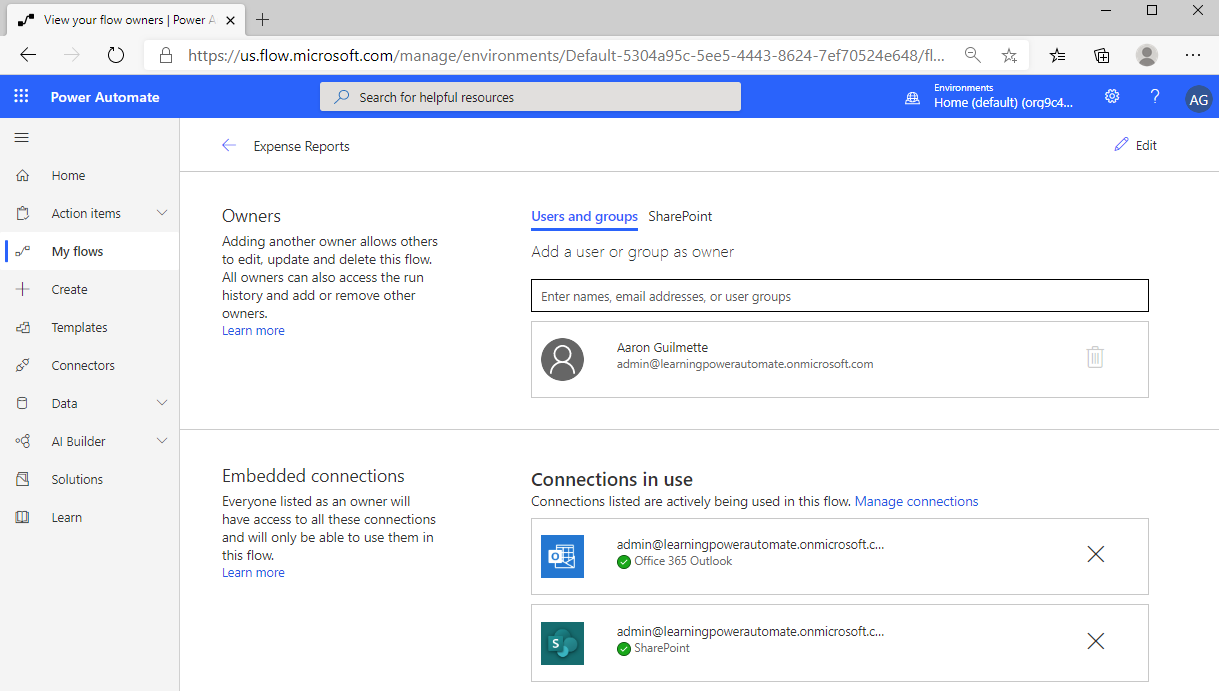This screenshot has height=691, width=1219.
Task: Click the Office 365 Outlook connector icon
Action: tap(562, 556)
